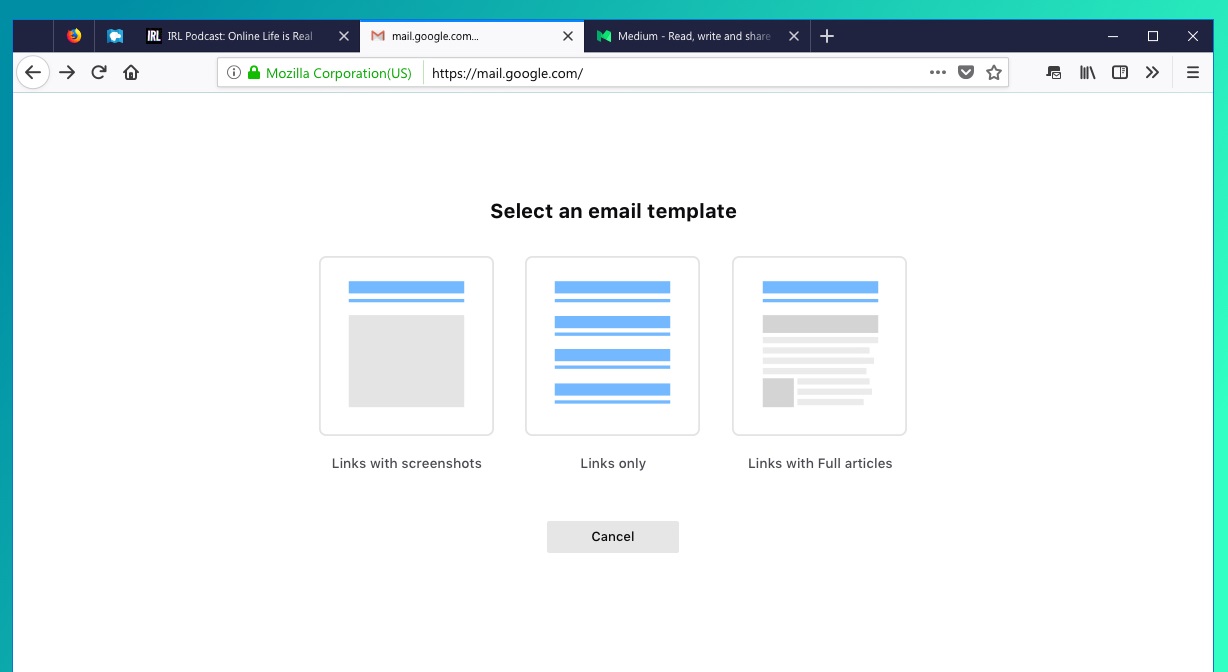Open a new tab with plus button

tap(827, 36)
